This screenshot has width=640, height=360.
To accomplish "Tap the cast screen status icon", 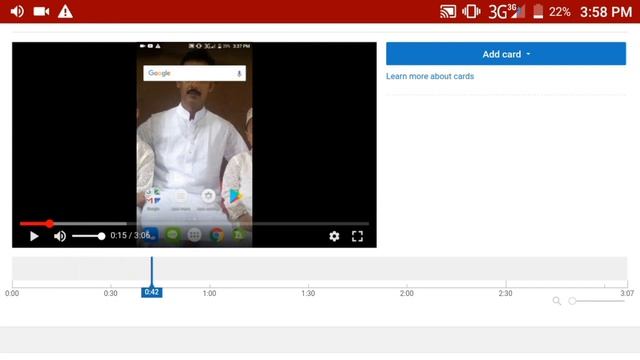I will [x=448, y=11].
